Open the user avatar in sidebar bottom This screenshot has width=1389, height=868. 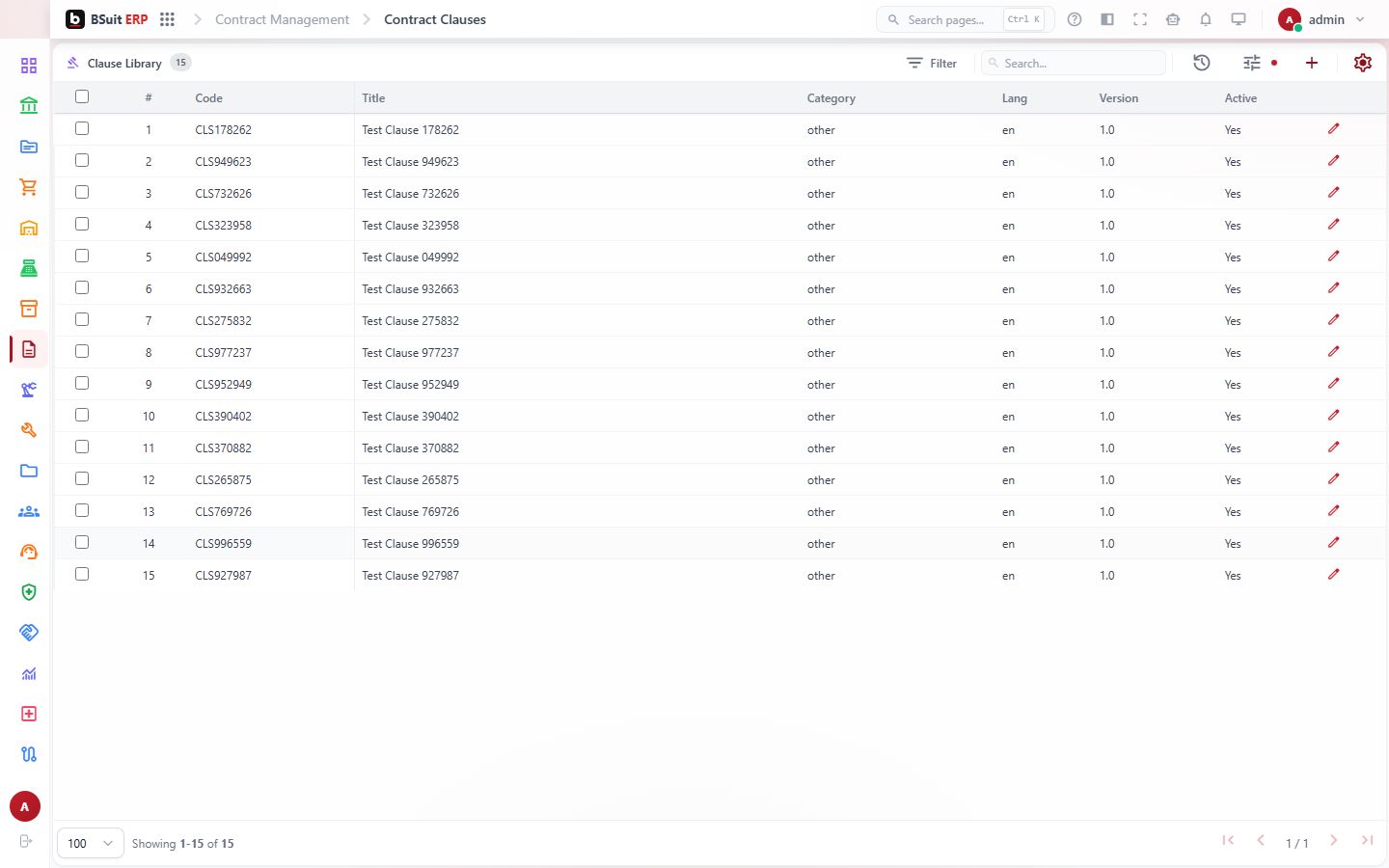25,806
